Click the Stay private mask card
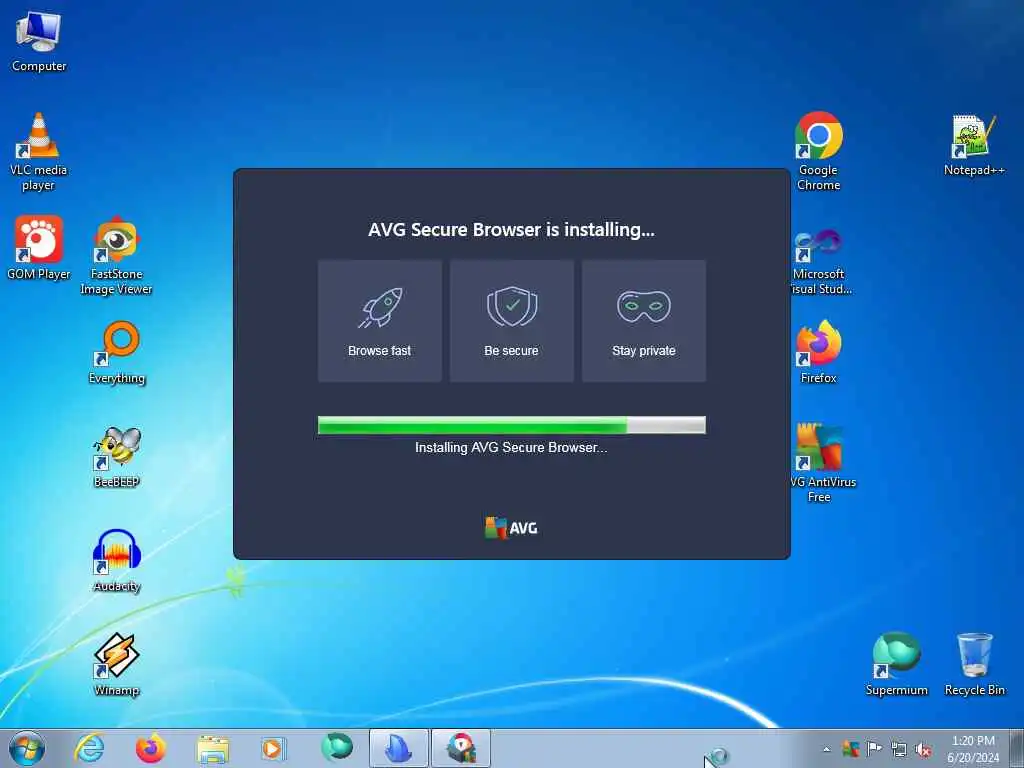The image size is (1024, 768). 643,321
